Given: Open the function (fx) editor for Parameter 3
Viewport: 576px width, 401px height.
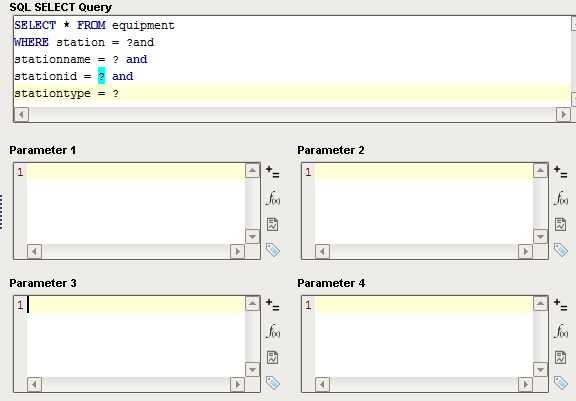Looking at the screenshot, I should [x=273, y=331].
